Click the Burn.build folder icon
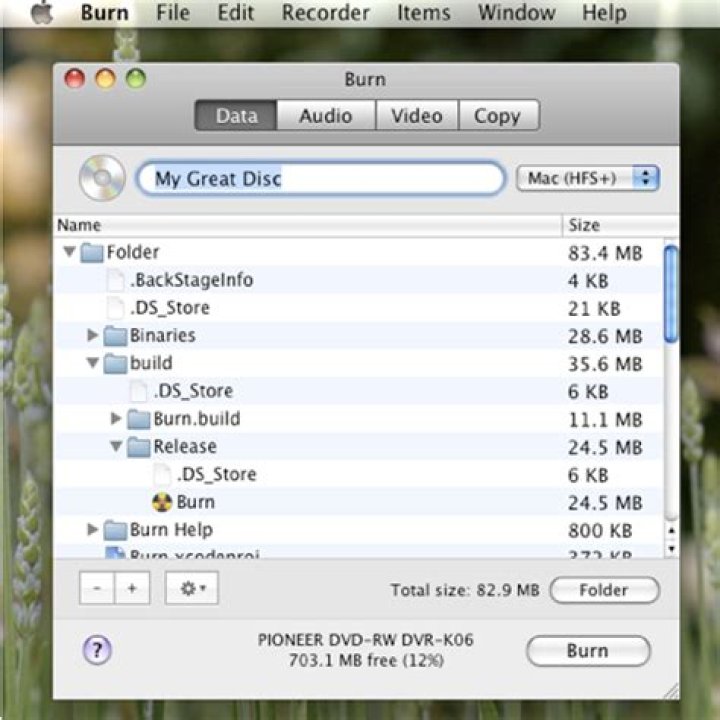720x720 pixels. pos(139,419)
